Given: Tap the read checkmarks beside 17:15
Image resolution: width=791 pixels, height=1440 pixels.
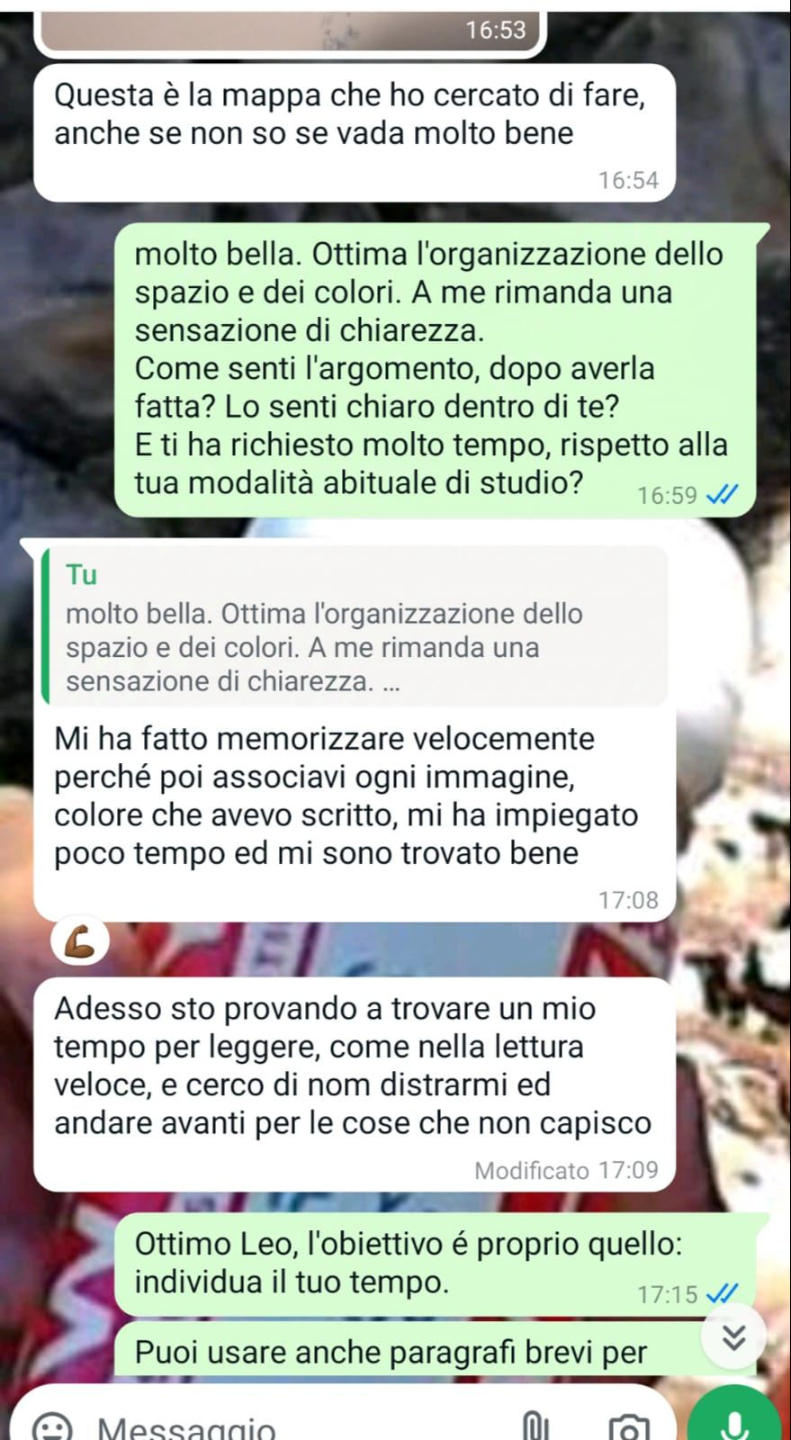Looking at the screenshot, I should (x=722, y=1294).
